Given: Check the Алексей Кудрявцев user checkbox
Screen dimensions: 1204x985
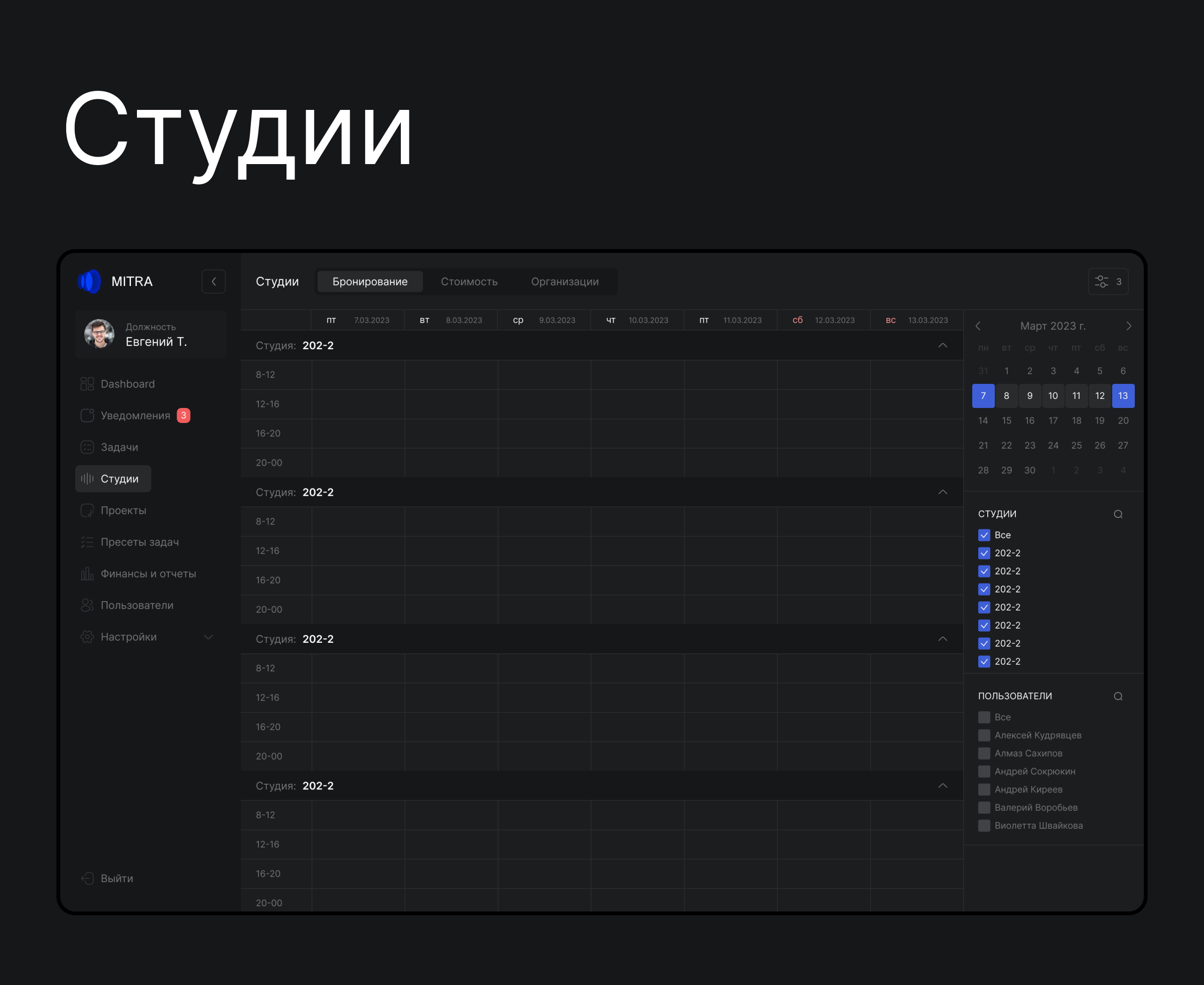Looking at the screenshot, I should [984, 735].
